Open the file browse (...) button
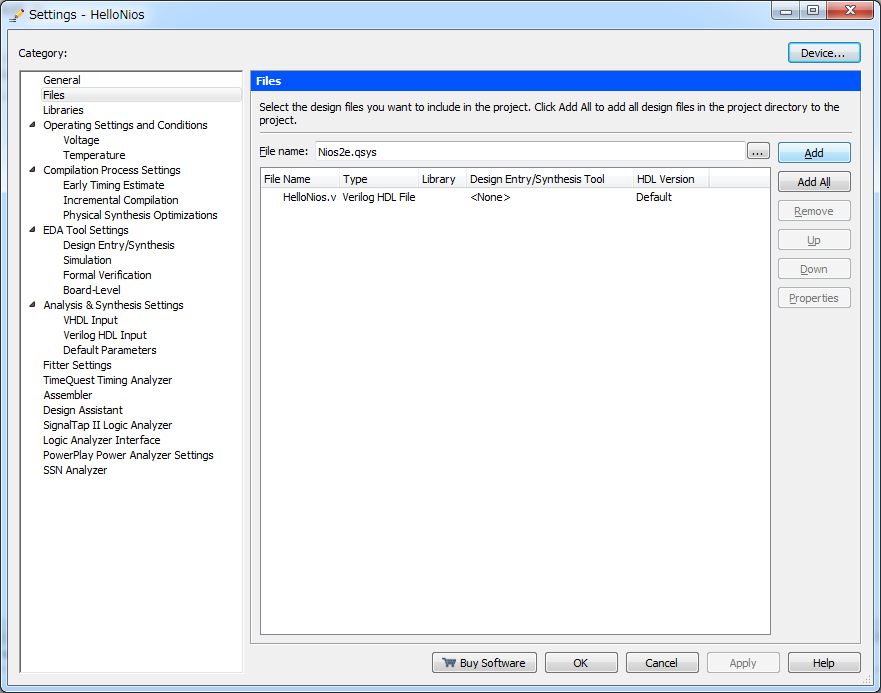Screen dimensions: 881x693 (x=758, y=151)
